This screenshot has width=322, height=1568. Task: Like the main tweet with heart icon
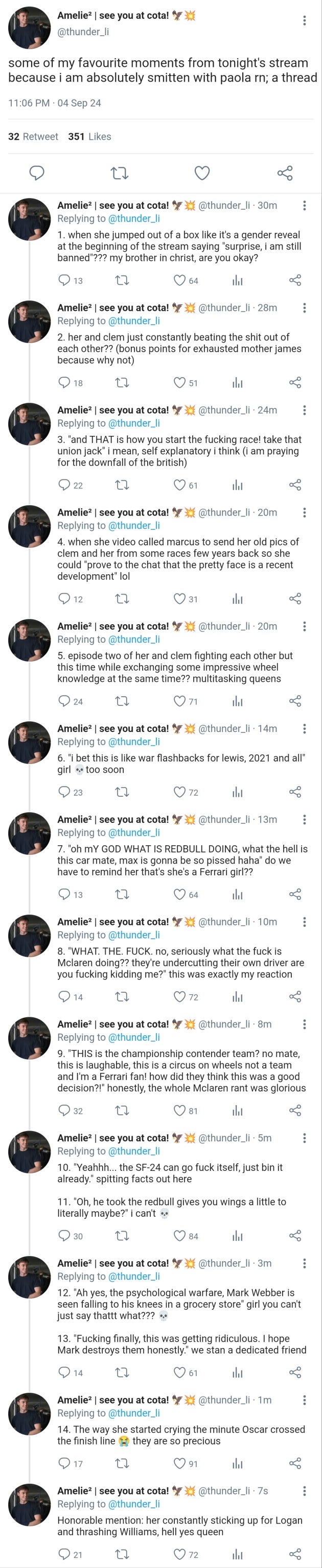(202, 173)
